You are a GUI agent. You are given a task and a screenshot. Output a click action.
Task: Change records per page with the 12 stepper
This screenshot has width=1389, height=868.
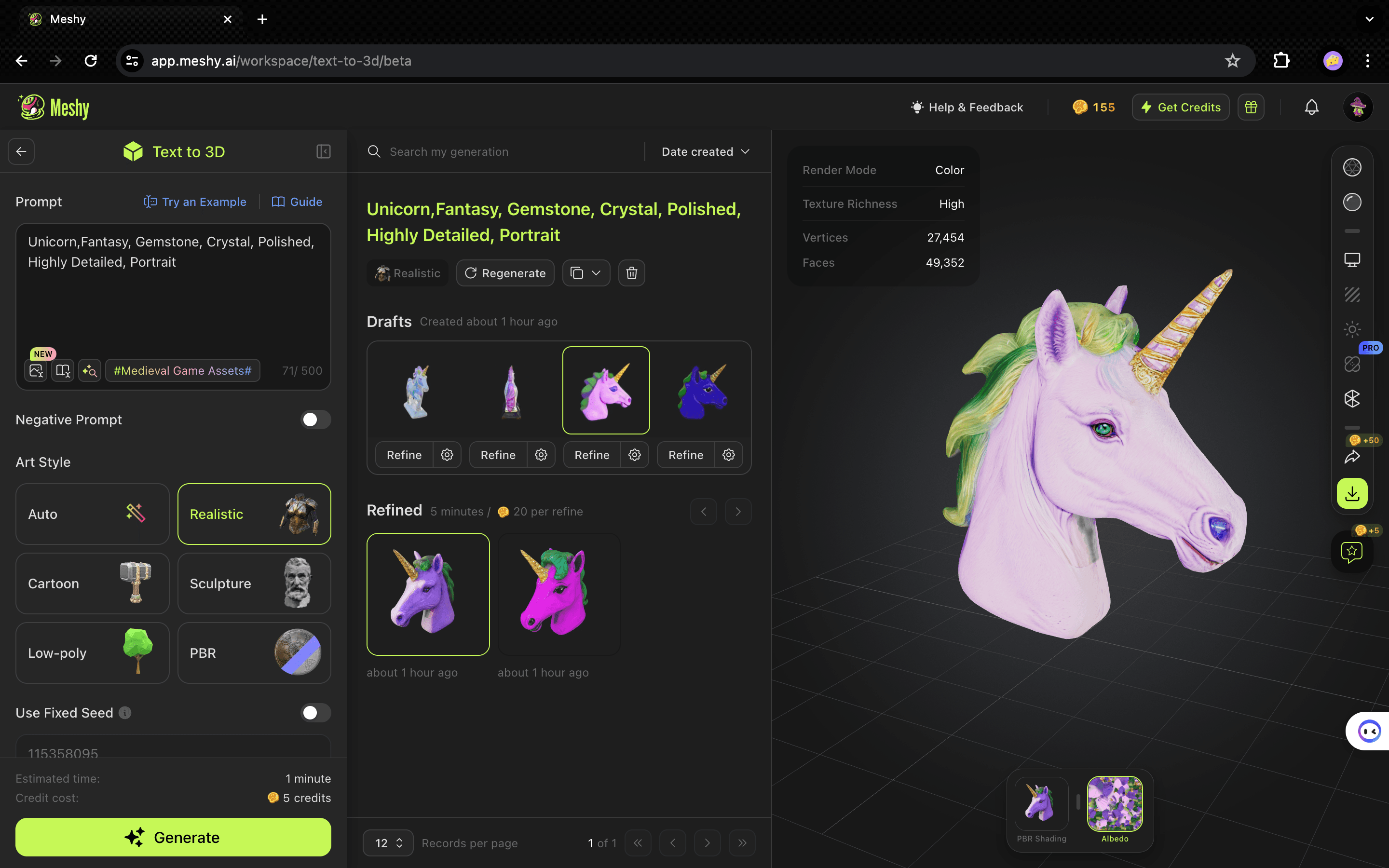400,842
